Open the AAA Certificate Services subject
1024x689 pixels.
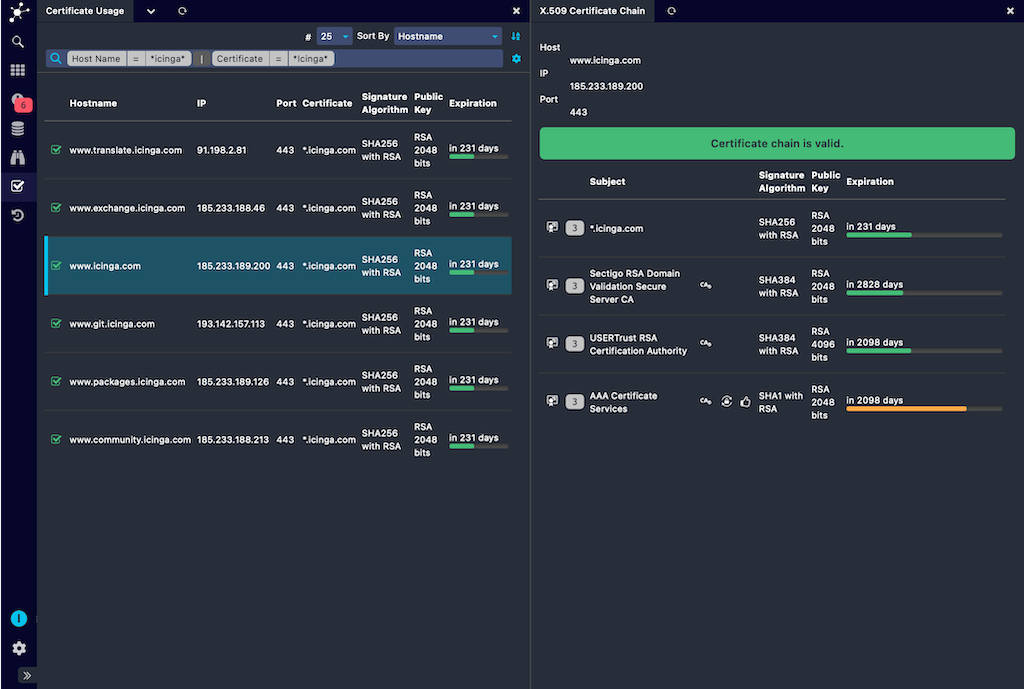click(623, 402)
